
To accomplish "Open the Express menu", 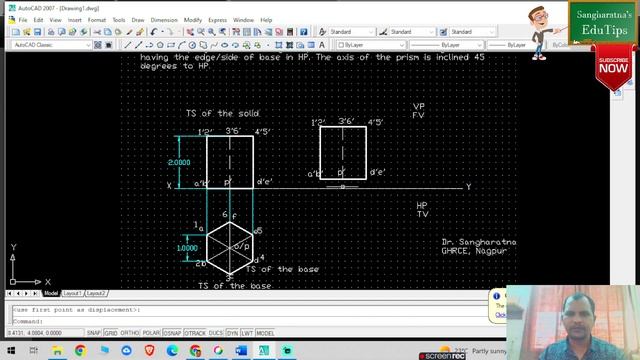I will pyautogui.click(x=218, y=20).
